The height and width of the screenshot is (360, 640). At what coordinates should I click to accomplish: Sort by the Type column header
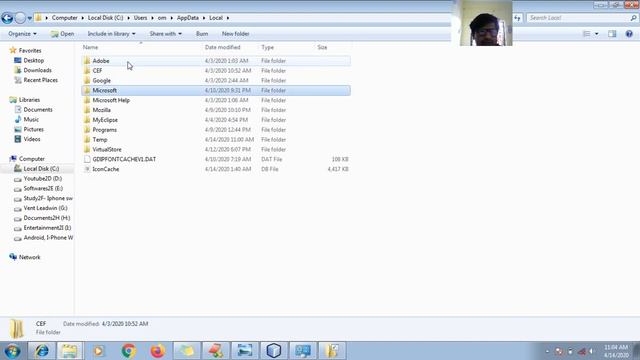click(x=267, y=47)
